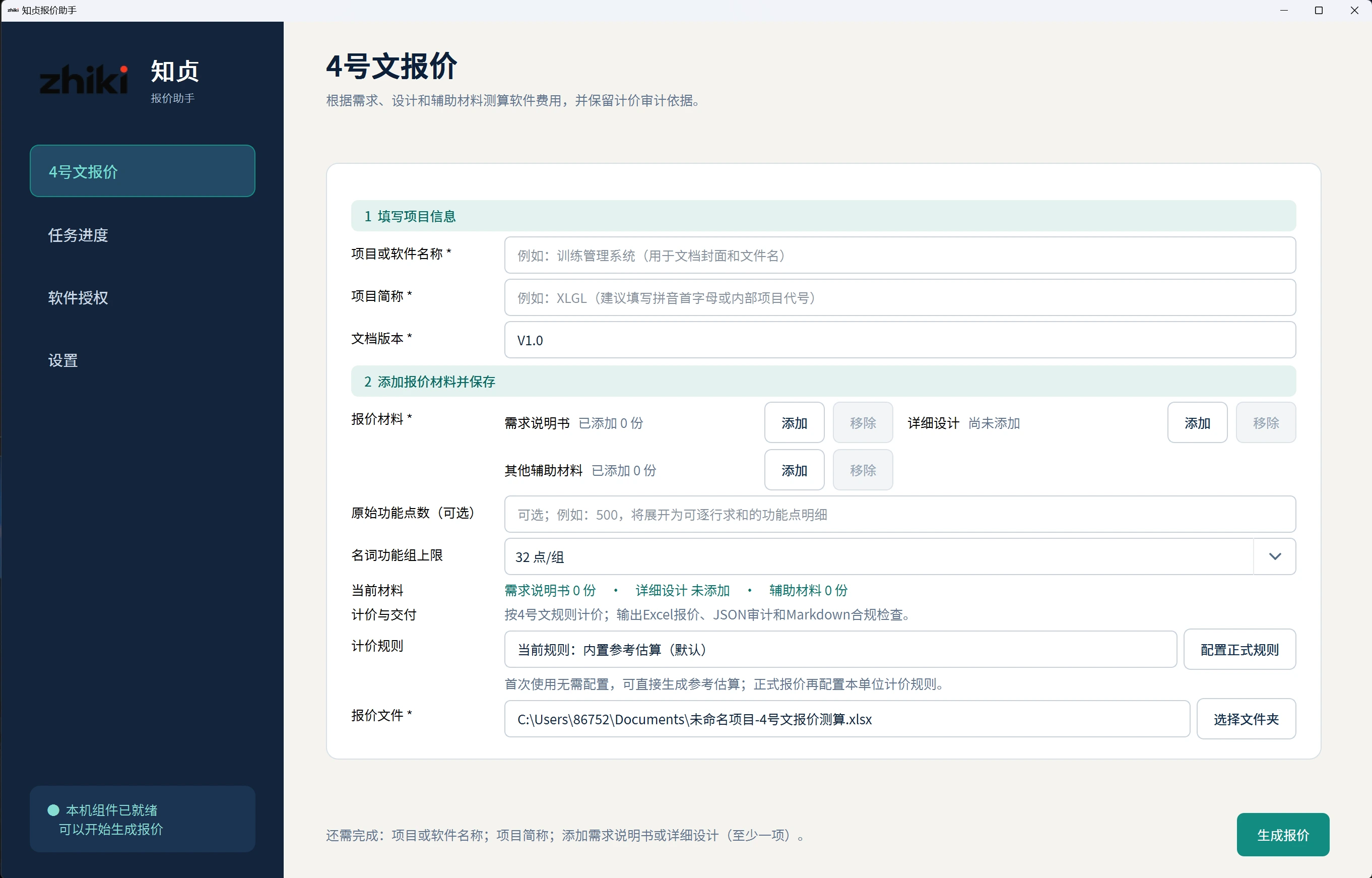Click the 2 添加报价材料并保存 section header

(x=823, y=382)
